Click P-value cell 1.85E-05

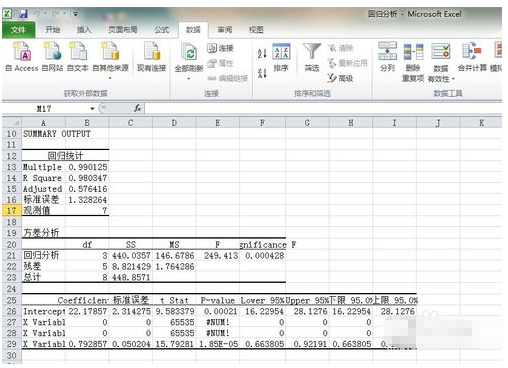[x=218, y=344]
